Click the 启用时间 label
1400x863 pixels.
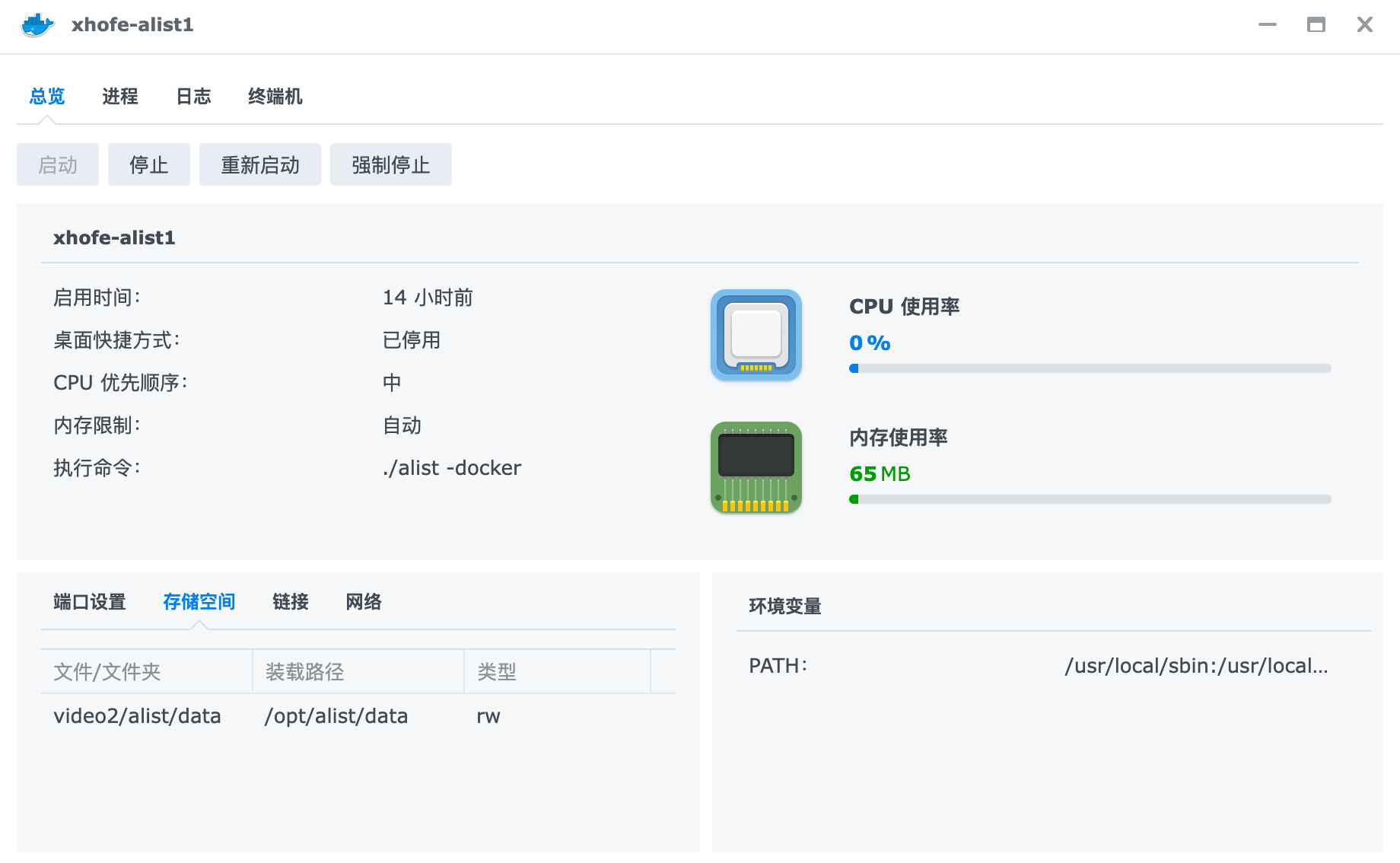(97, 298)
